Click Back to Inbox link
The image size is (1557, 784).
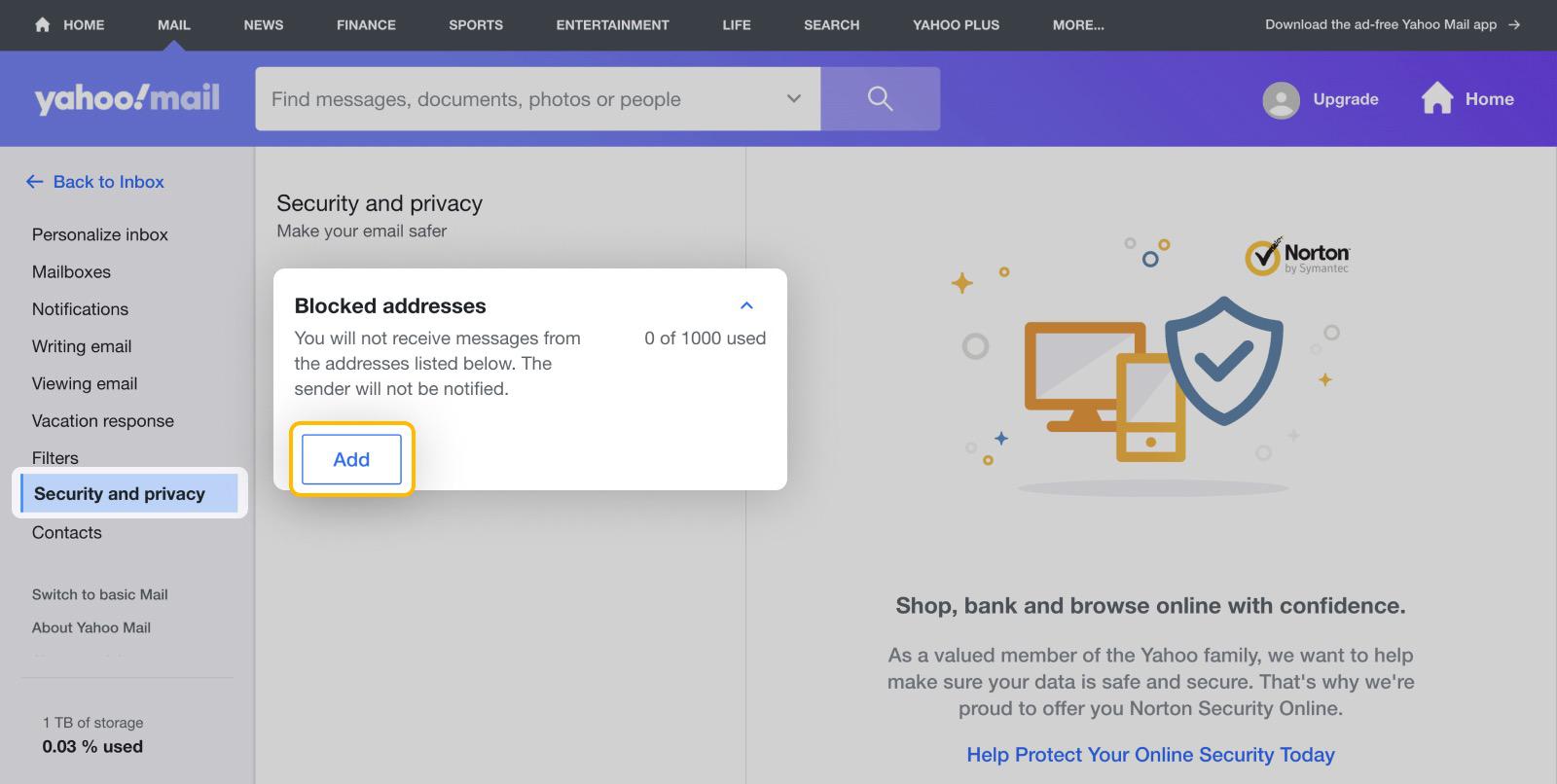point(108,182)
